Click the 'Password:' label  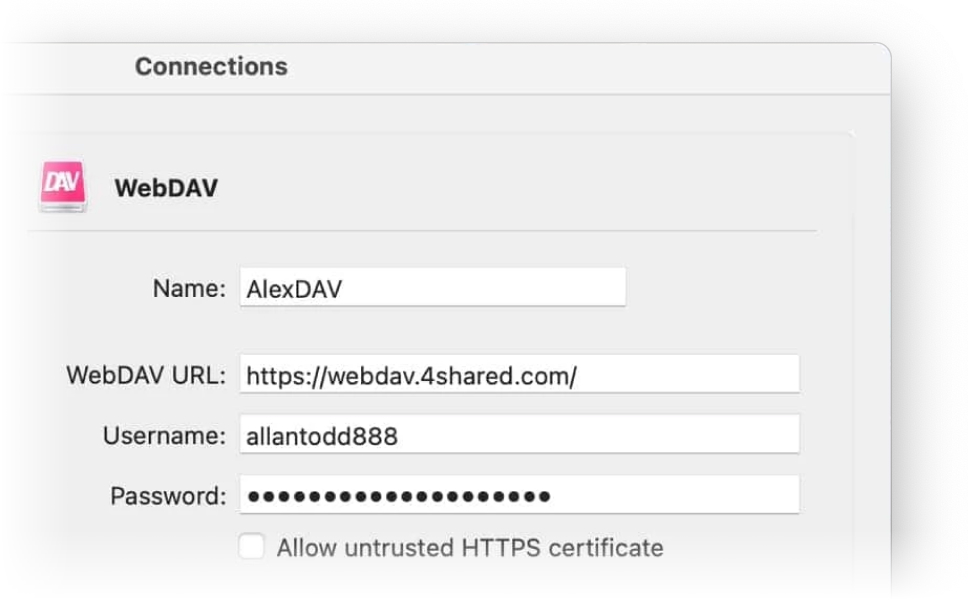pyautogui.click(x=168, y=496)
